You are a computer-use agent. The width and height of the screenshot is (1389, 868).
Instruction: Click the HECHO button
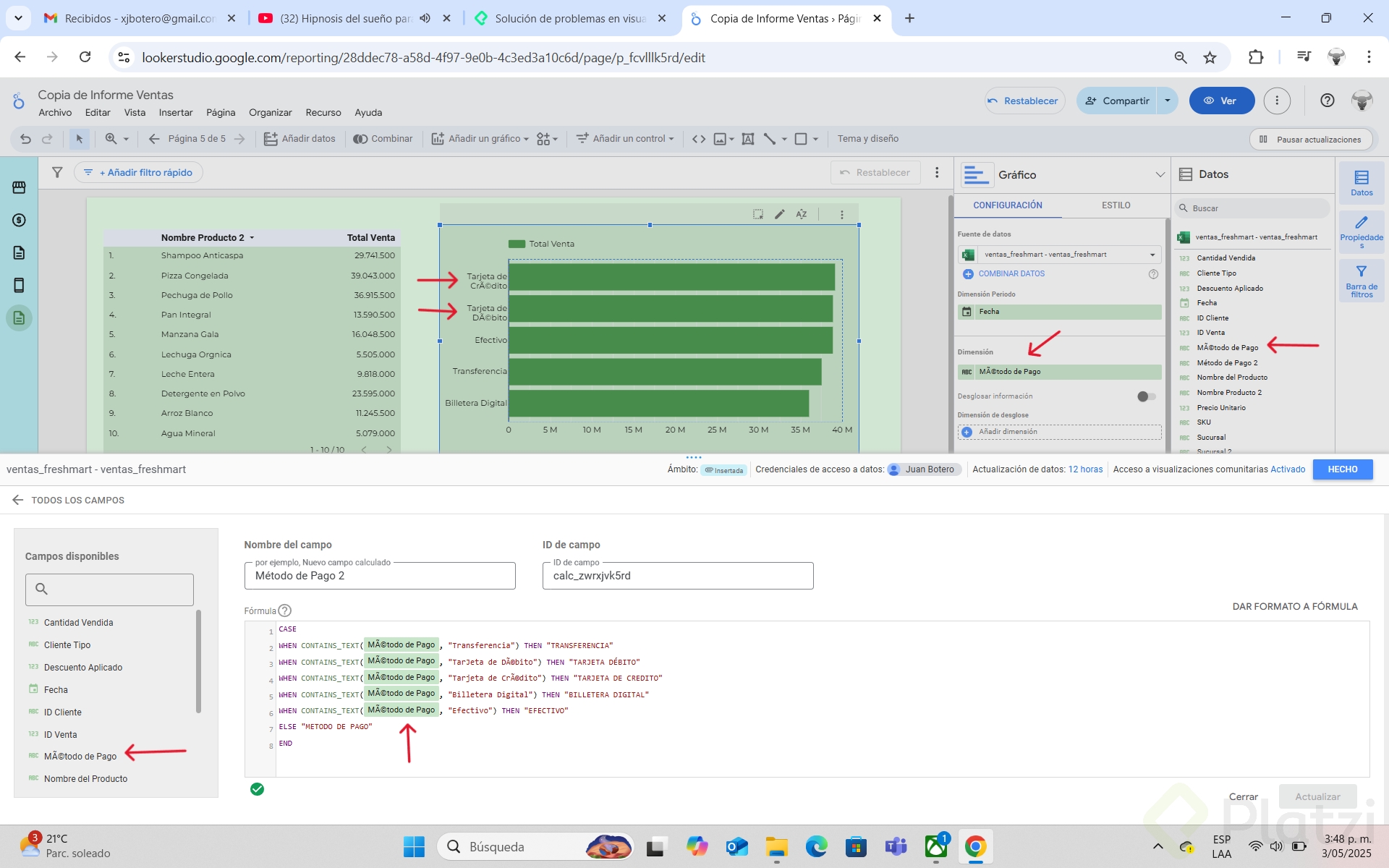[1342, 469]
